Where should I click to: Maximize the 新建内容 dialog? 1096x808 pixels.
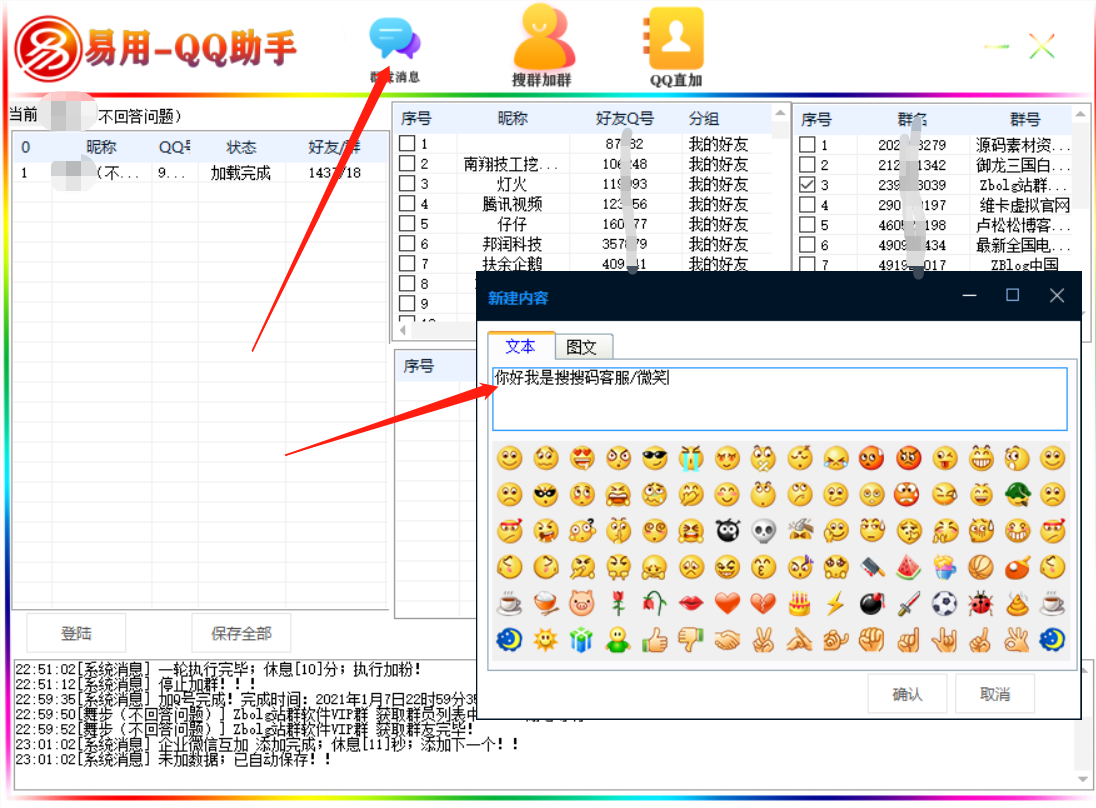pos(1012,295)
